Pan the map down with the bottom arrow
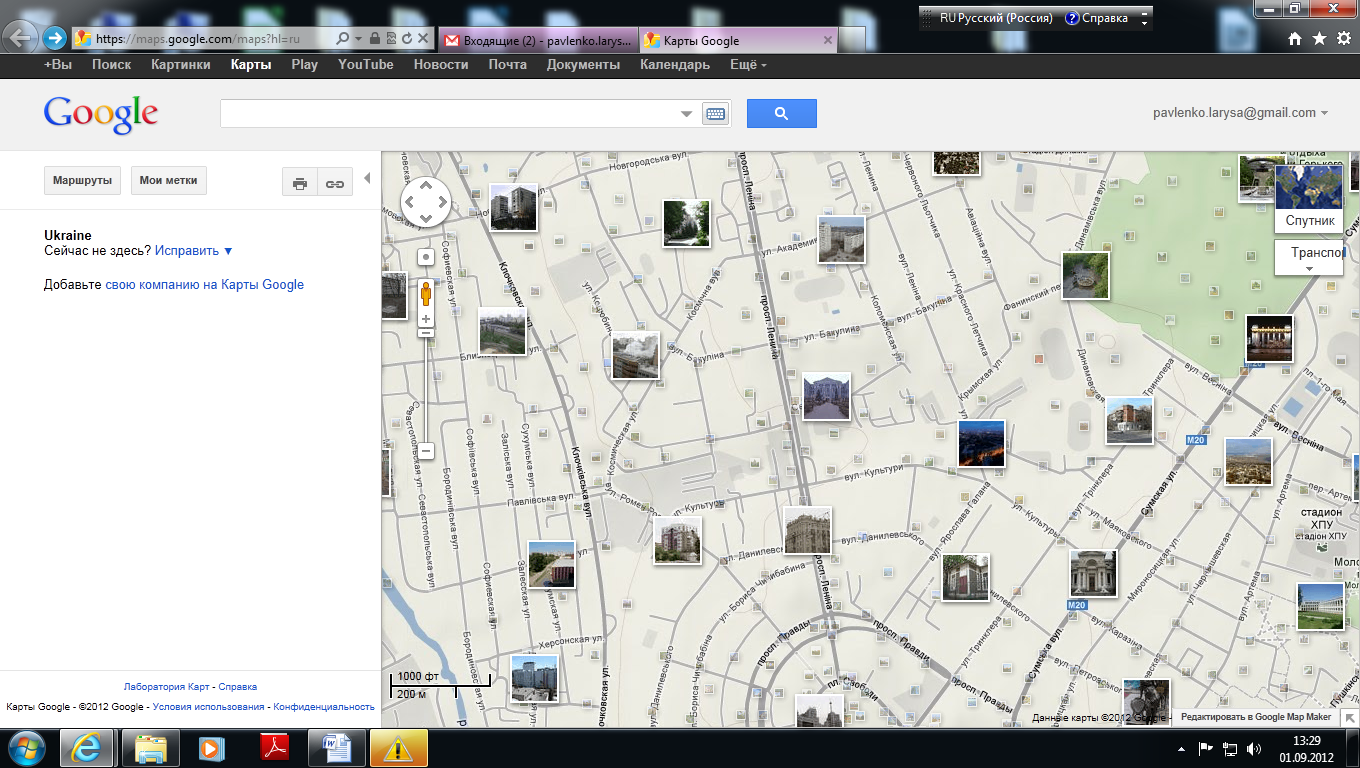The width and height of the screenshot is (1360, 768). point(425,219)
